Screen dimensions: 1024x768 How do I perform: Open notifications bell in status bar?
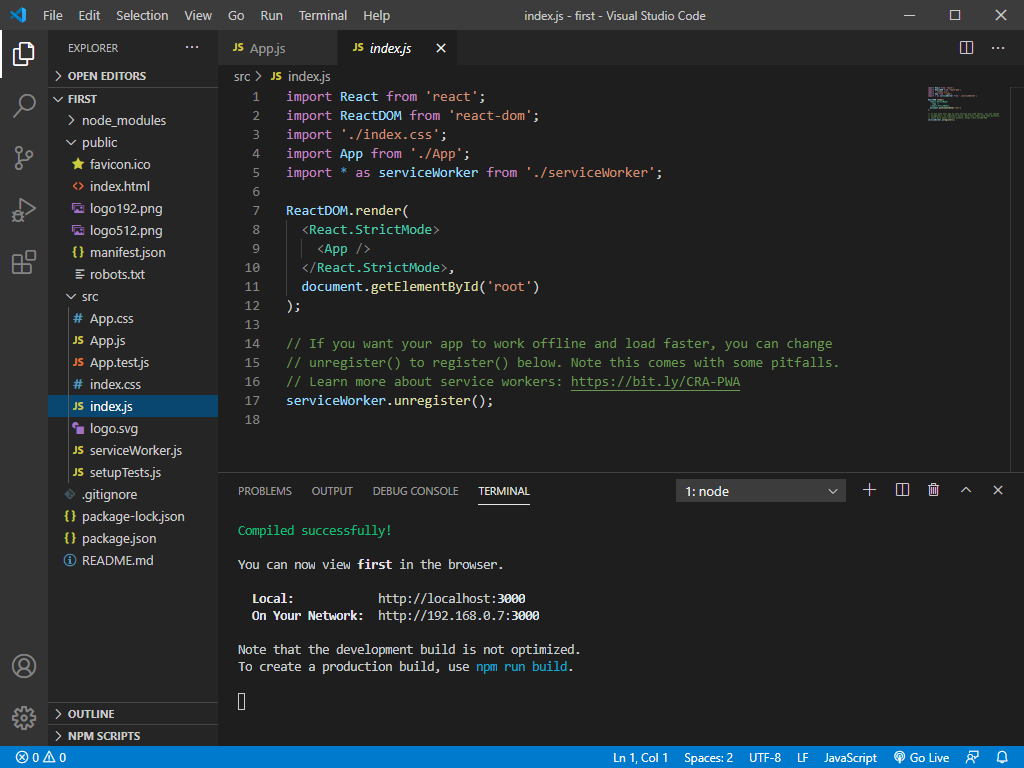tap(1002, 758)
